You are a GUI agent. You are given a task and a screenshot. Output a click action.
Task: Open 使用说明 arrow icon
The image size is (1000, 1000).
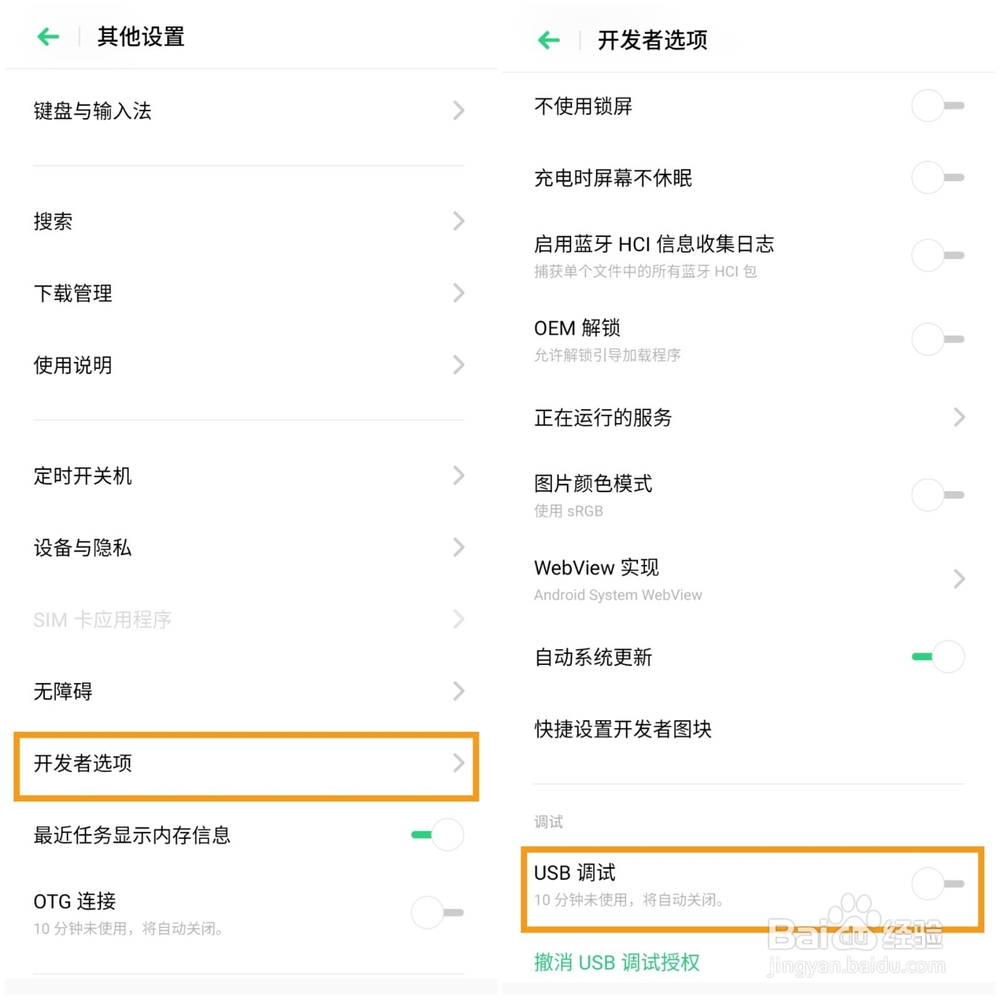[458, 365]
